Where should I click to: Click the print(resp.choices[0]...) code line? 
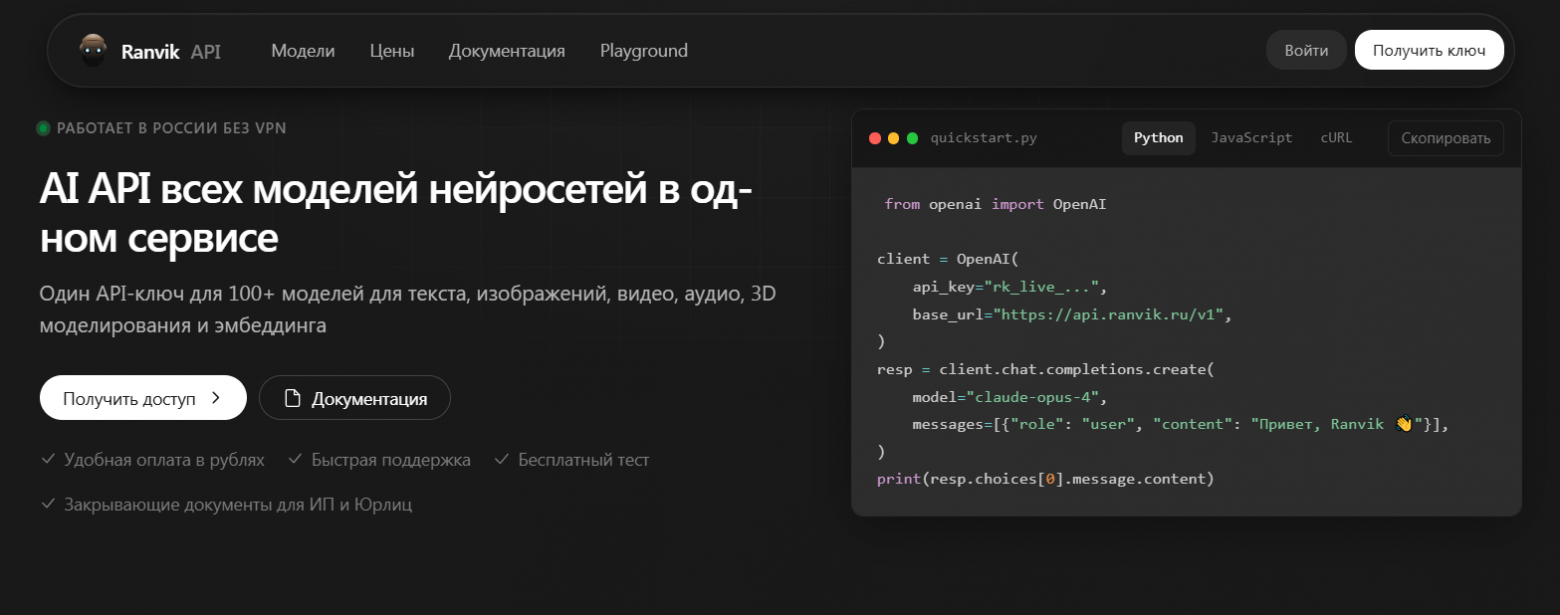point(1045,479)
